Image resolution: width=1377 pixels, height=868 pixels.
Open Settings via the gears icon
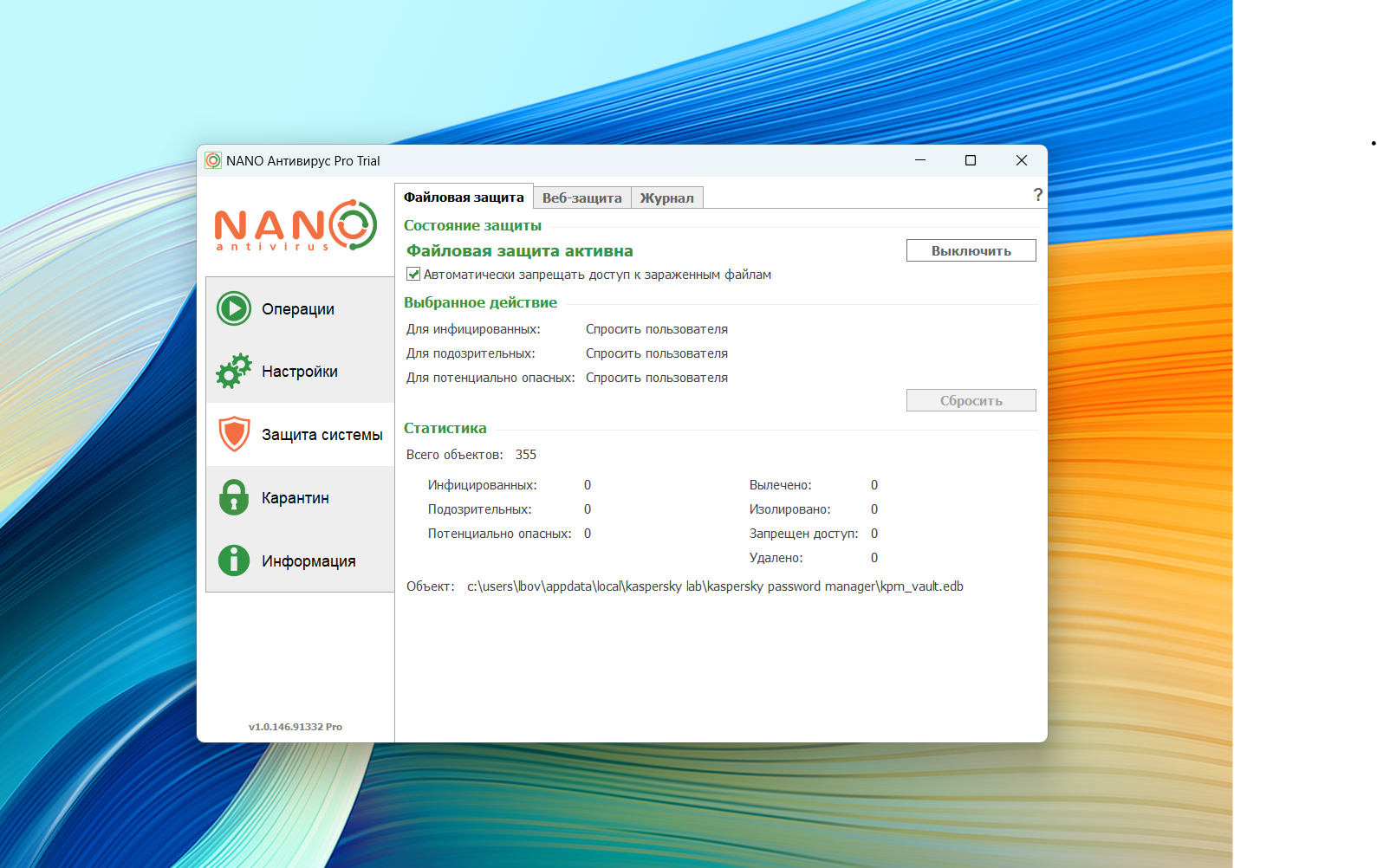pyautogui.click(x=234, y=372)
